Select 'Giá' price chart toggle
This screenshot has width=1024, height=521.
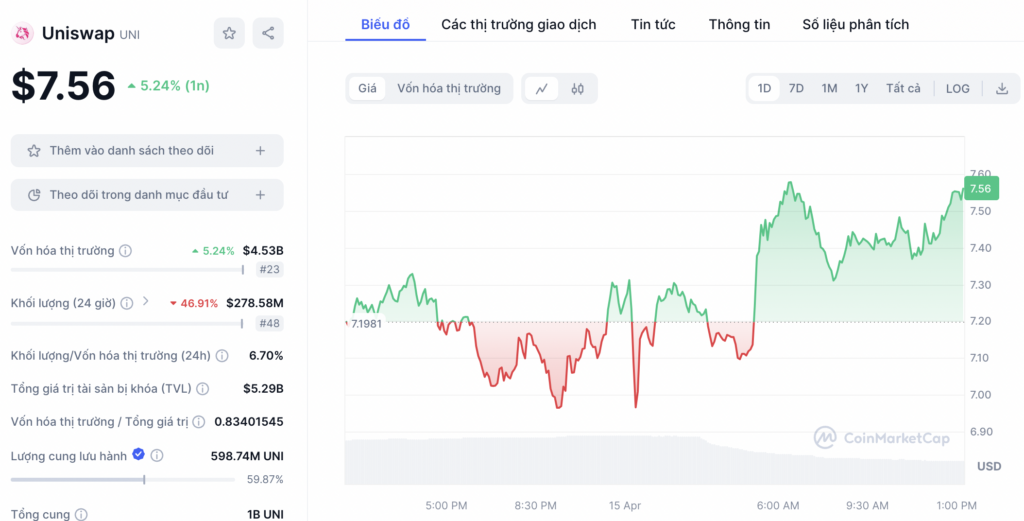coord(367,89)
